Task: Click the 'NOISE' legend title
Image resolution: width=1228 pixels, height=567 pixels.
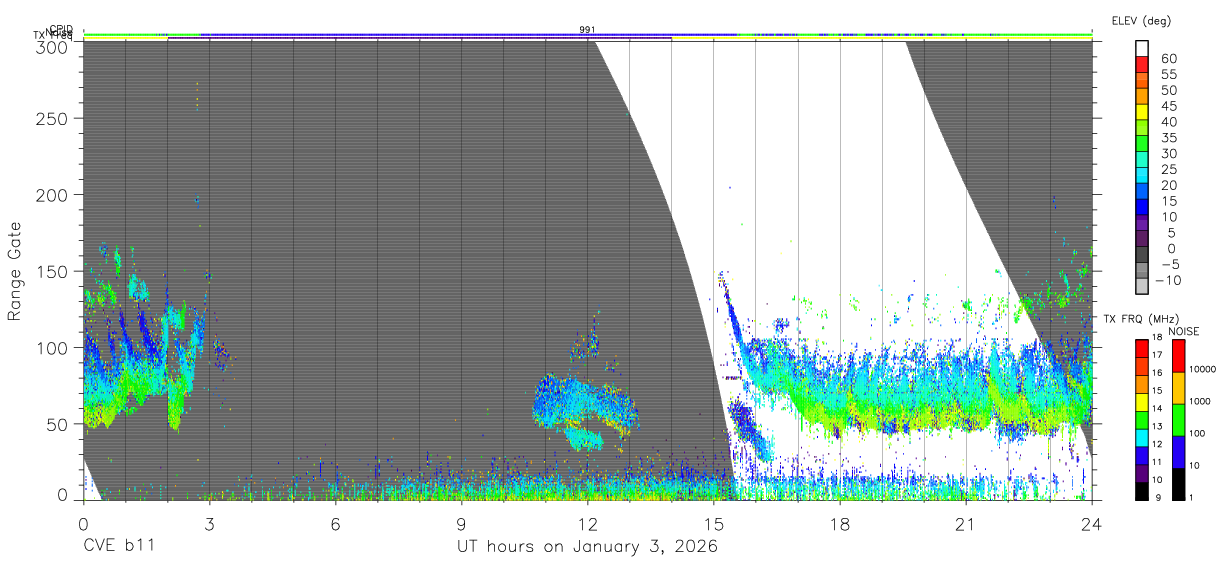Action: pos(1183,331)
